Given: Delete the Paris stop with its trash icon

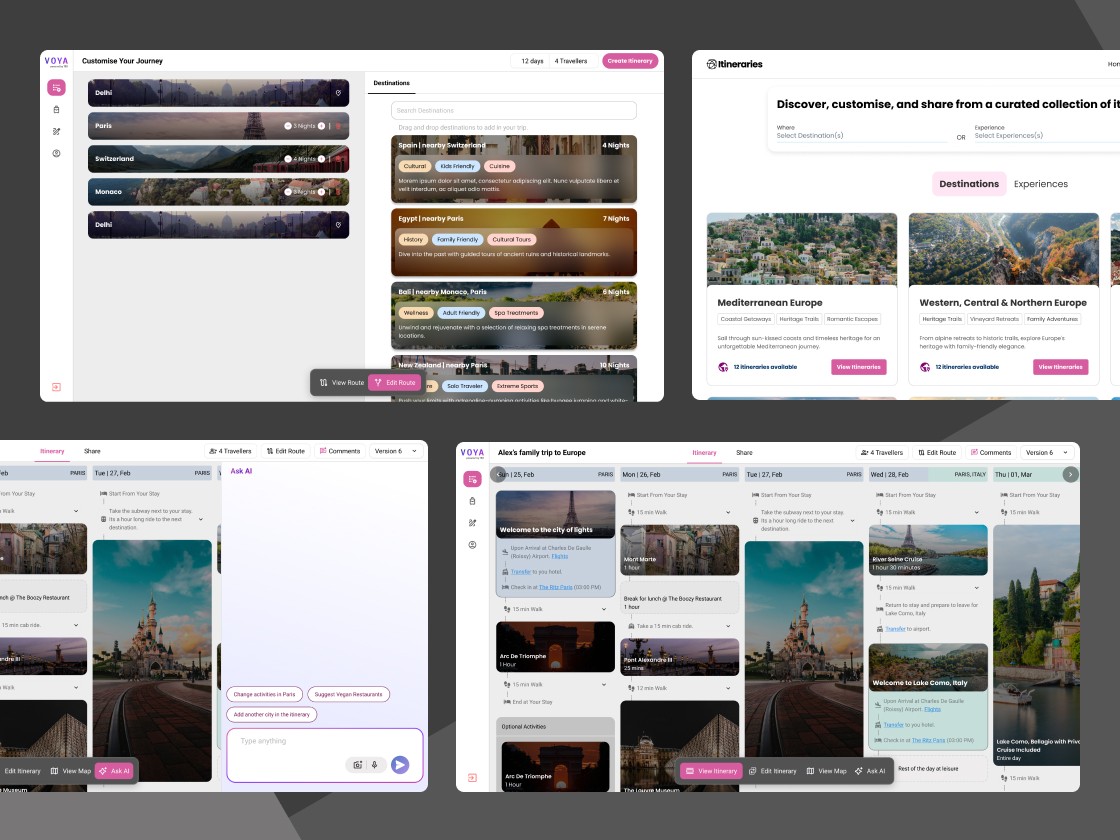Looking at the screenshot, I should (x=338, y=126).
